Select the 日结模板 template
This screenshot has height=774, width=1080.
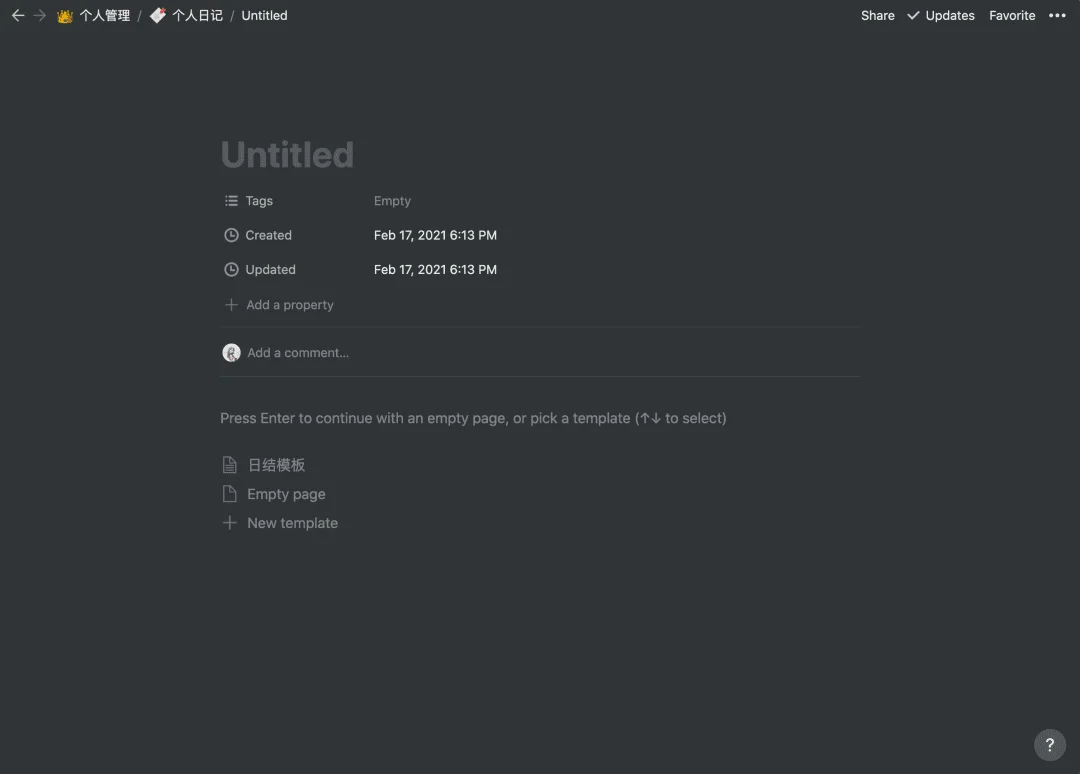point(276,465)
